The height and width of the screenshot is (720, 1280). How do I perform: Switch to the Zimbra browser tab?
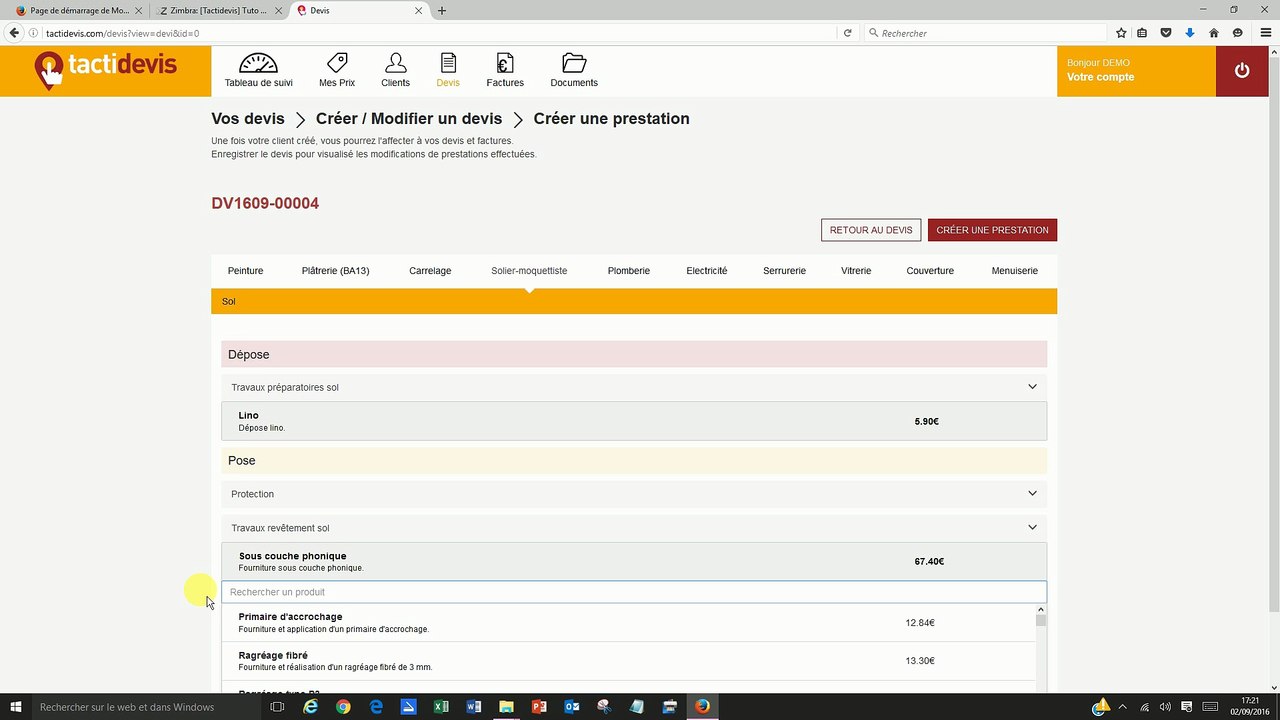[x=219, y=11]
